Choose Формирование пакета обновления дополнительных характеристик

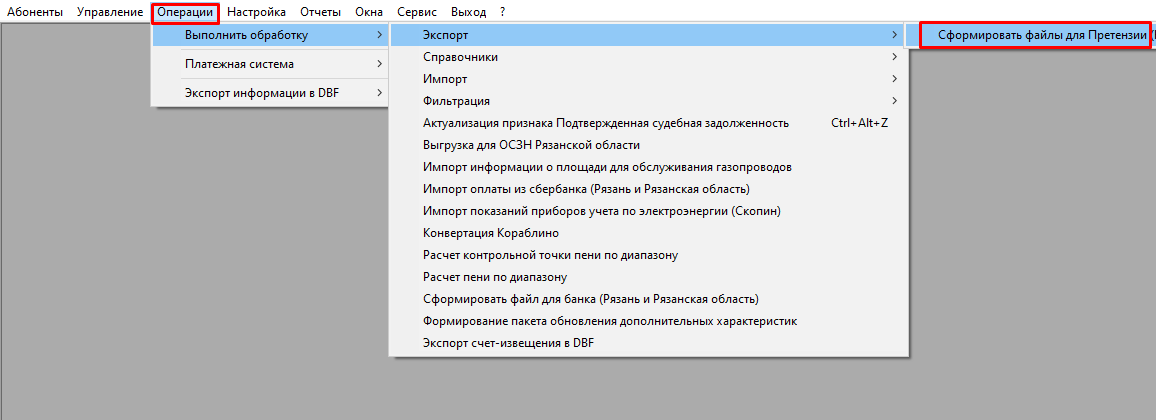click(610, 321)
